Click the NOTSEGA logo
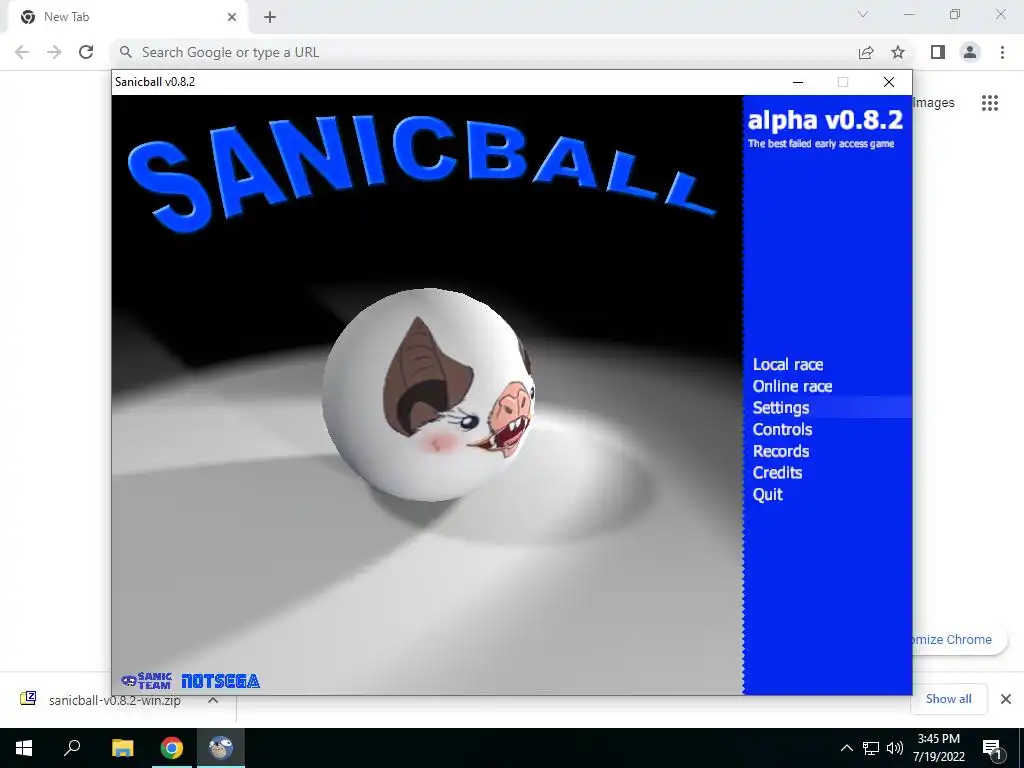Screen dimensions: 1024x768 click(x=220, y=681)
